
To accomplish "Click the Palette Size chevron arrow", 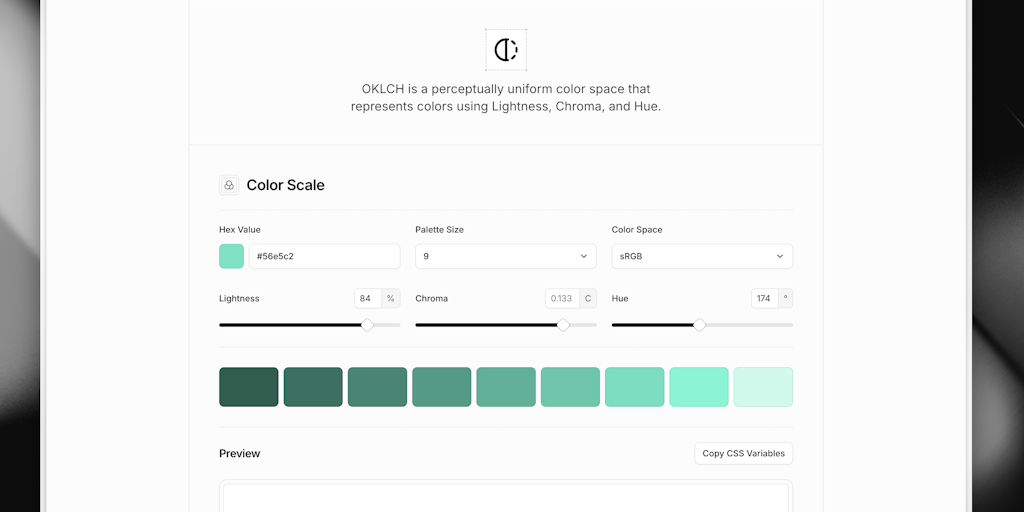I will pyautogui.click(x=584, y=256).
